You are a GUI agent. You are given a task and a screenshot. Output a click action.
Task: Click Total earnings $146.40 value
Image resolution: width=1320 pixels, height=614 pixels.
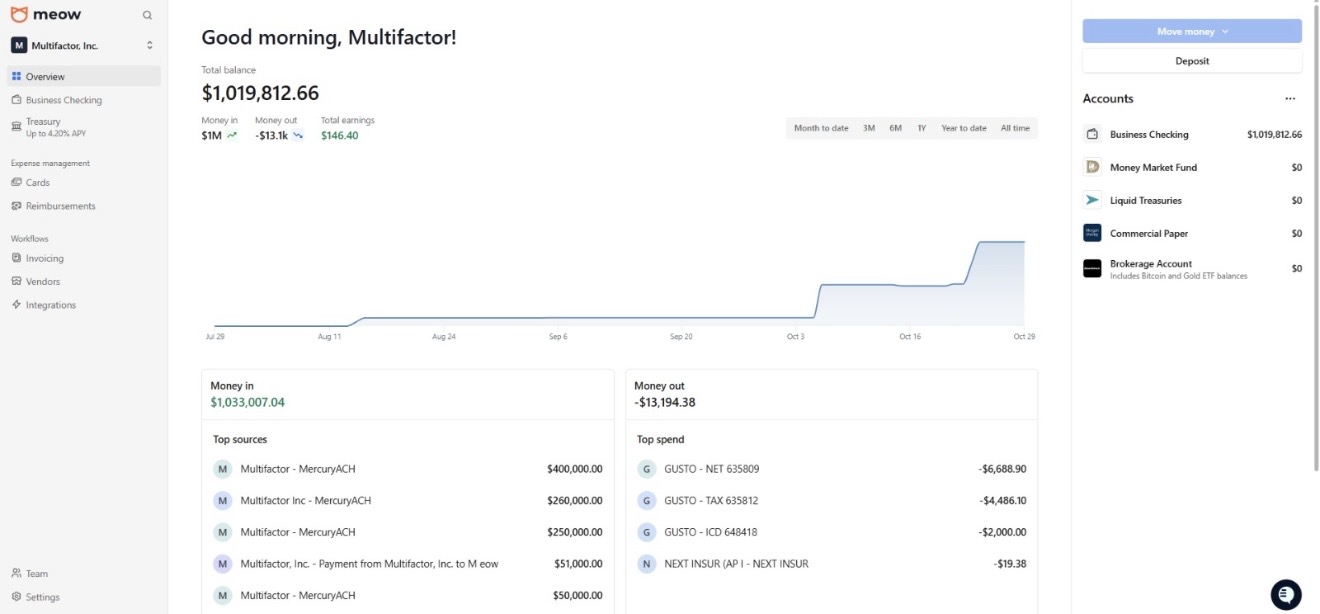tap(339, 135)
